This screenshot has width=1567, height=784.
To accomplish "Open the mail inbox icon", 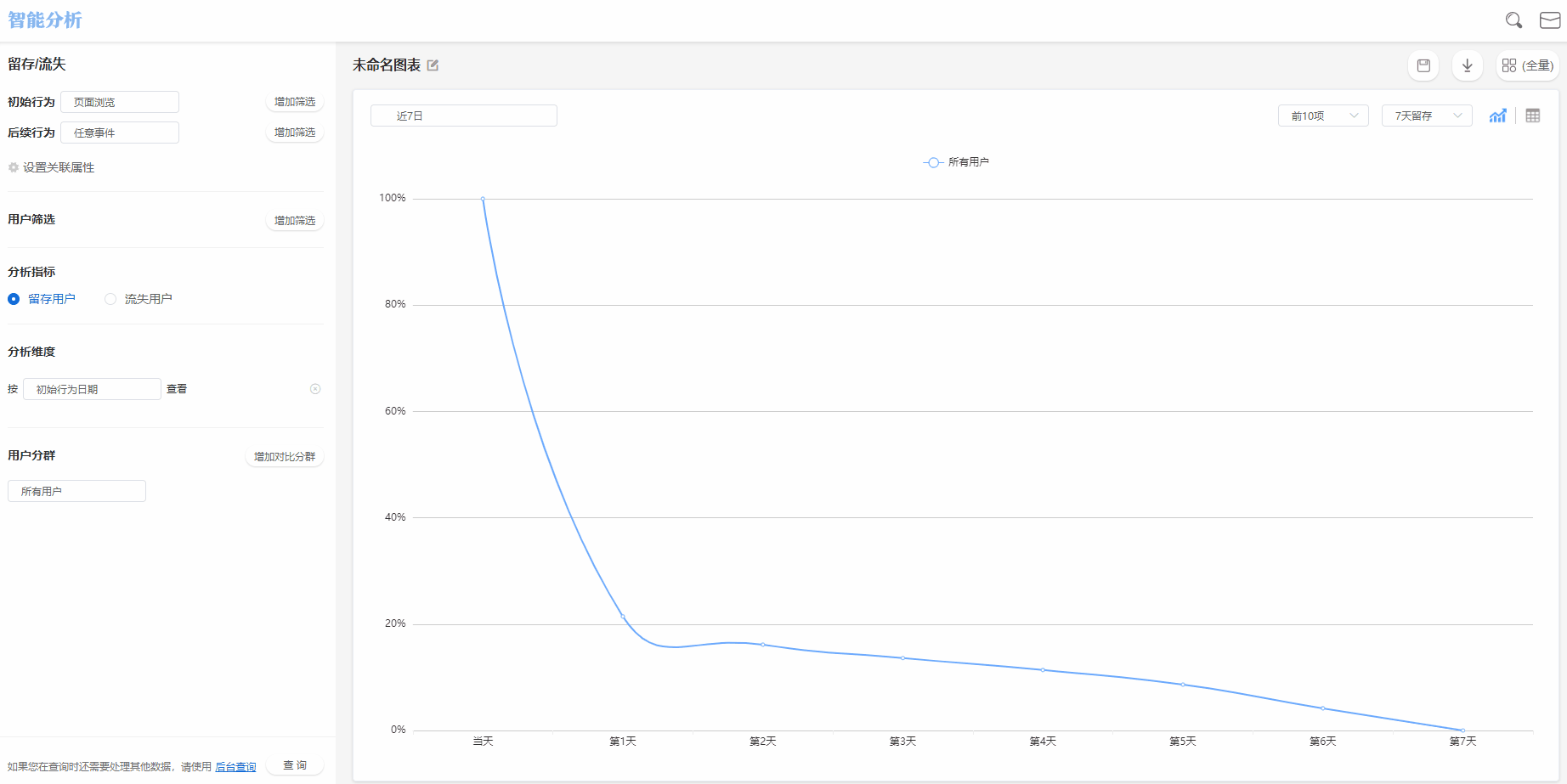I will (1550, 20).
